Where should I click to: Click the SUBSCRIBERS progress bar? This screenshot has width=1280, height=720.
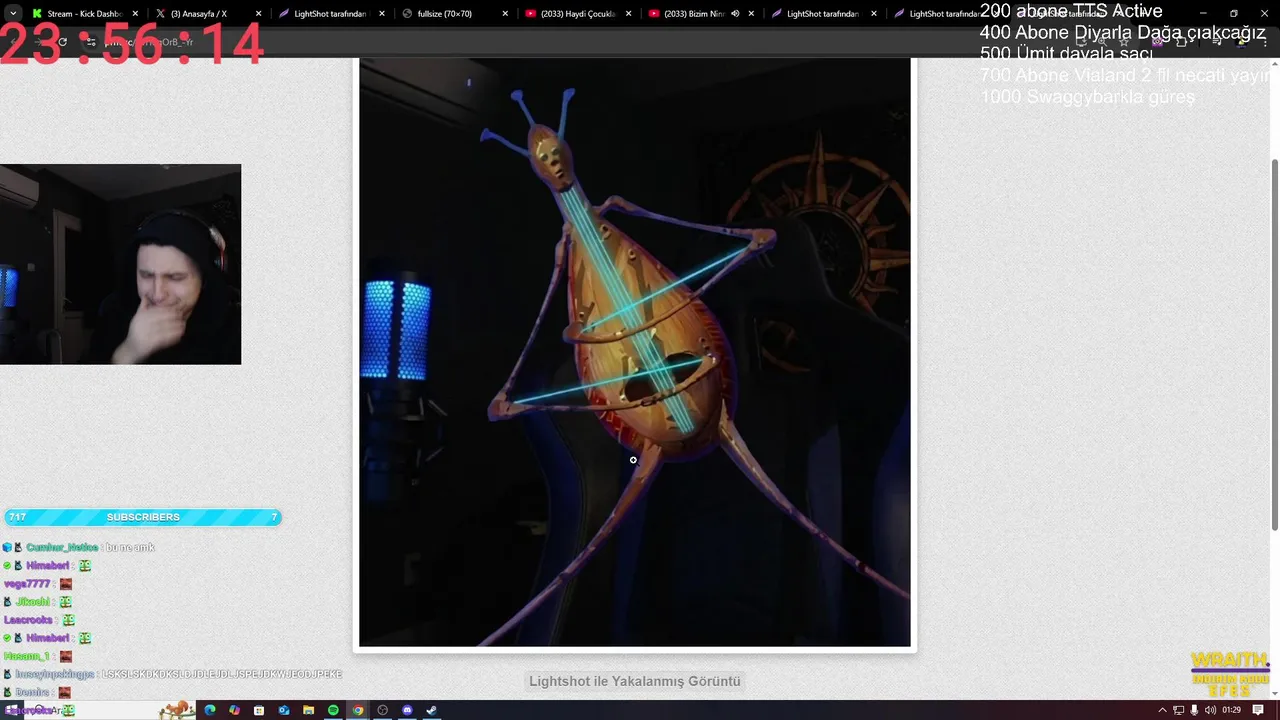(x=143, y=517)
